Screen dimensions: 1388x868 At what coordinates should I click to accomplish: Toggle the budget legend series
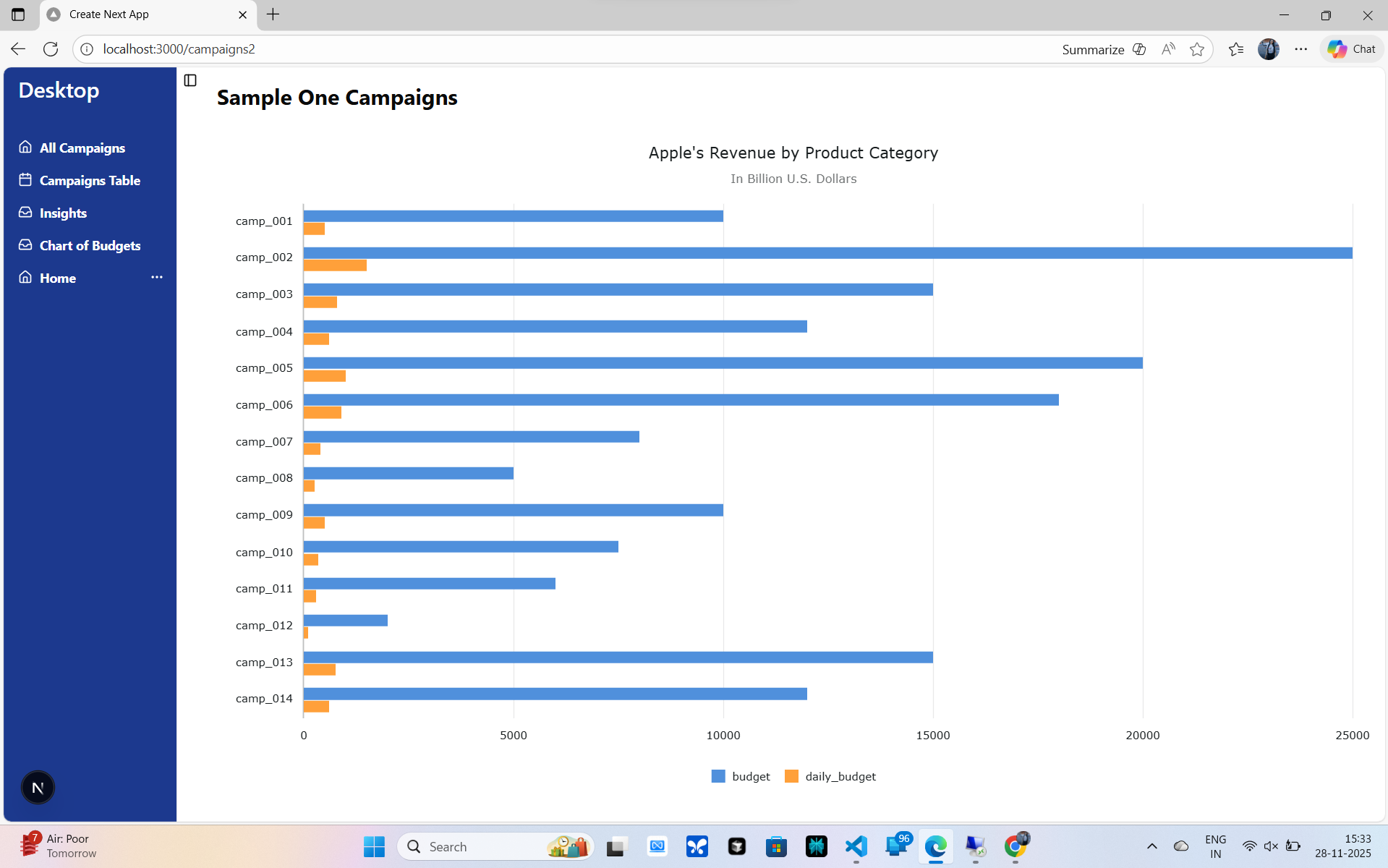(741, 776)
